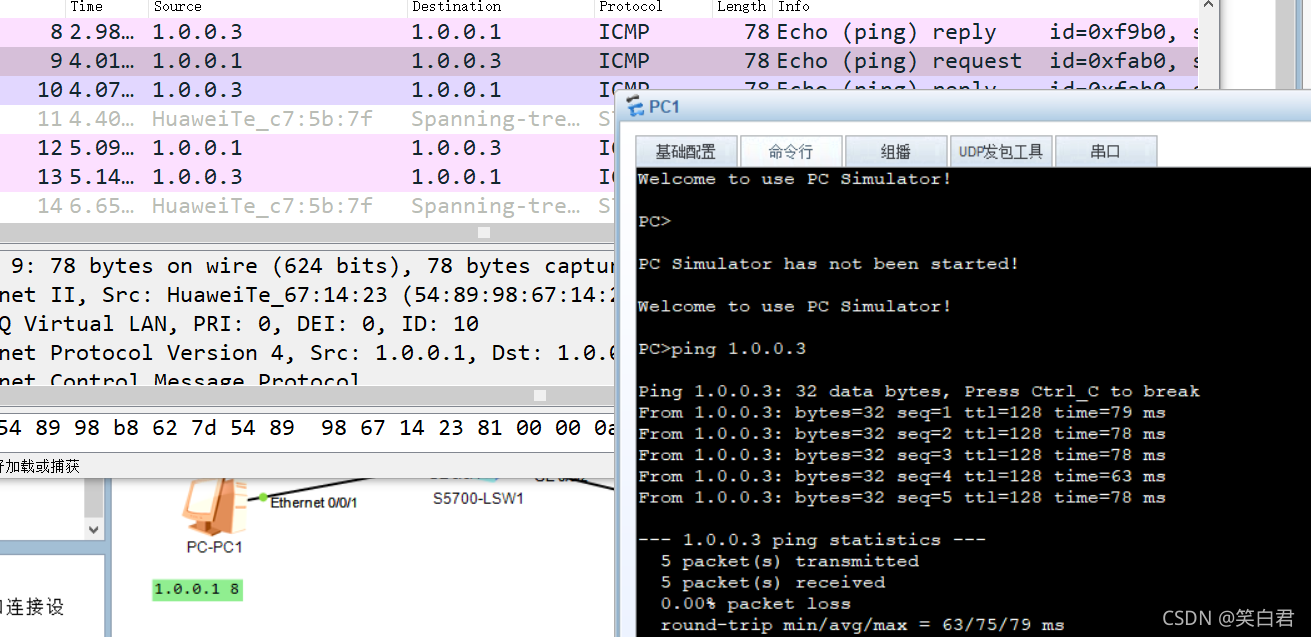1311x637 pixels.
Task: Expand frame line '78 bytes on wire (624 bits)'
Action: point(306,266)
